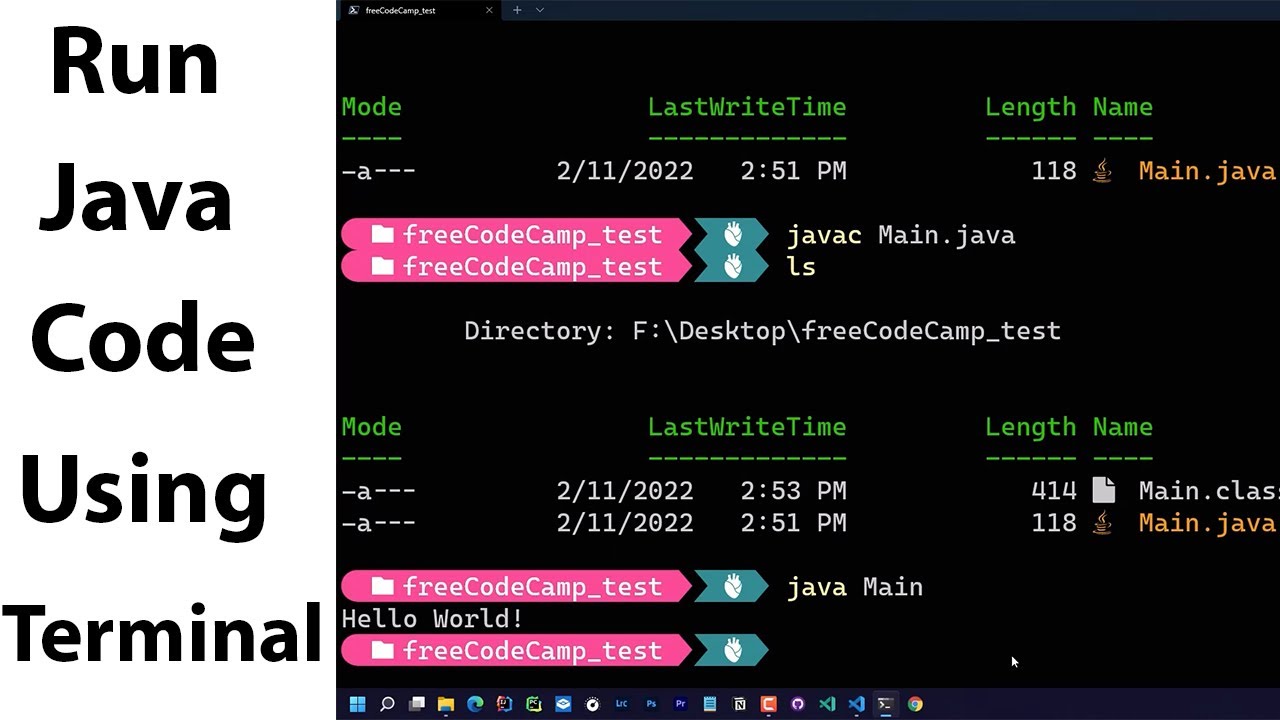Close the freeCodeCamp_test tab
This screenshot has height=720, width=1280.
[x=489, y=10]
